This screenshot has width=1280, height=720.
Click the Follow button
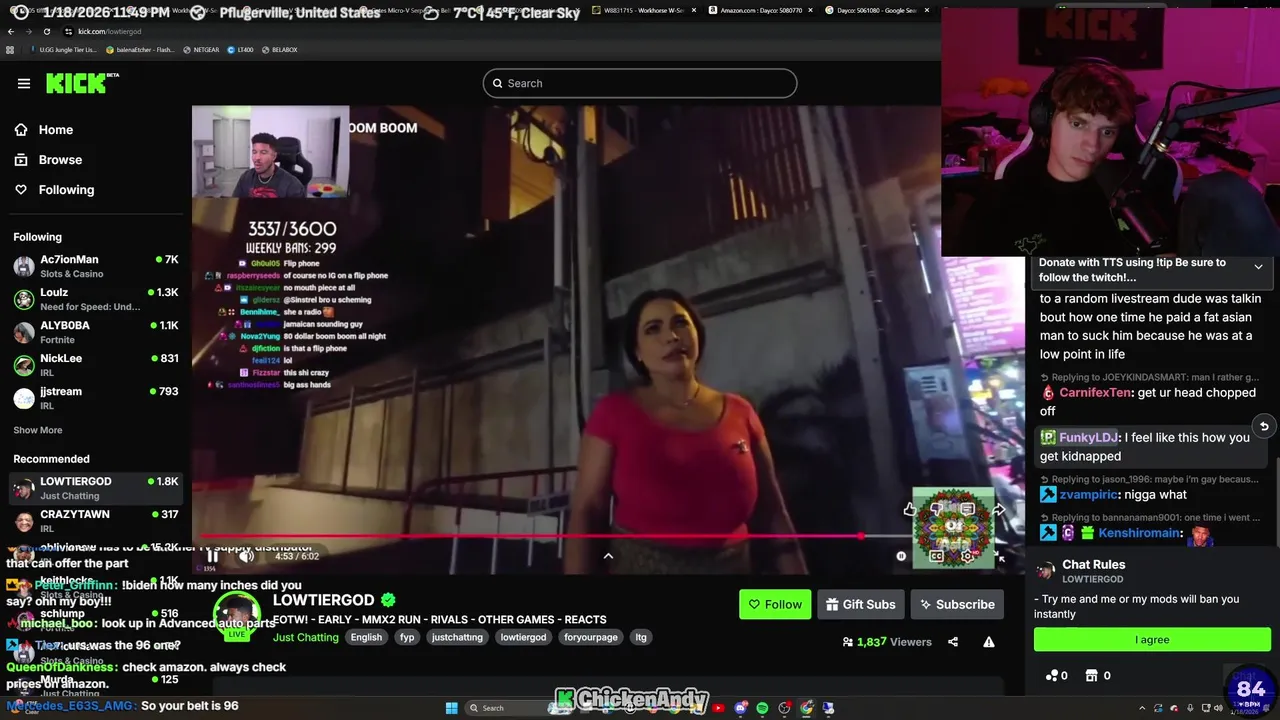point(775,604)
